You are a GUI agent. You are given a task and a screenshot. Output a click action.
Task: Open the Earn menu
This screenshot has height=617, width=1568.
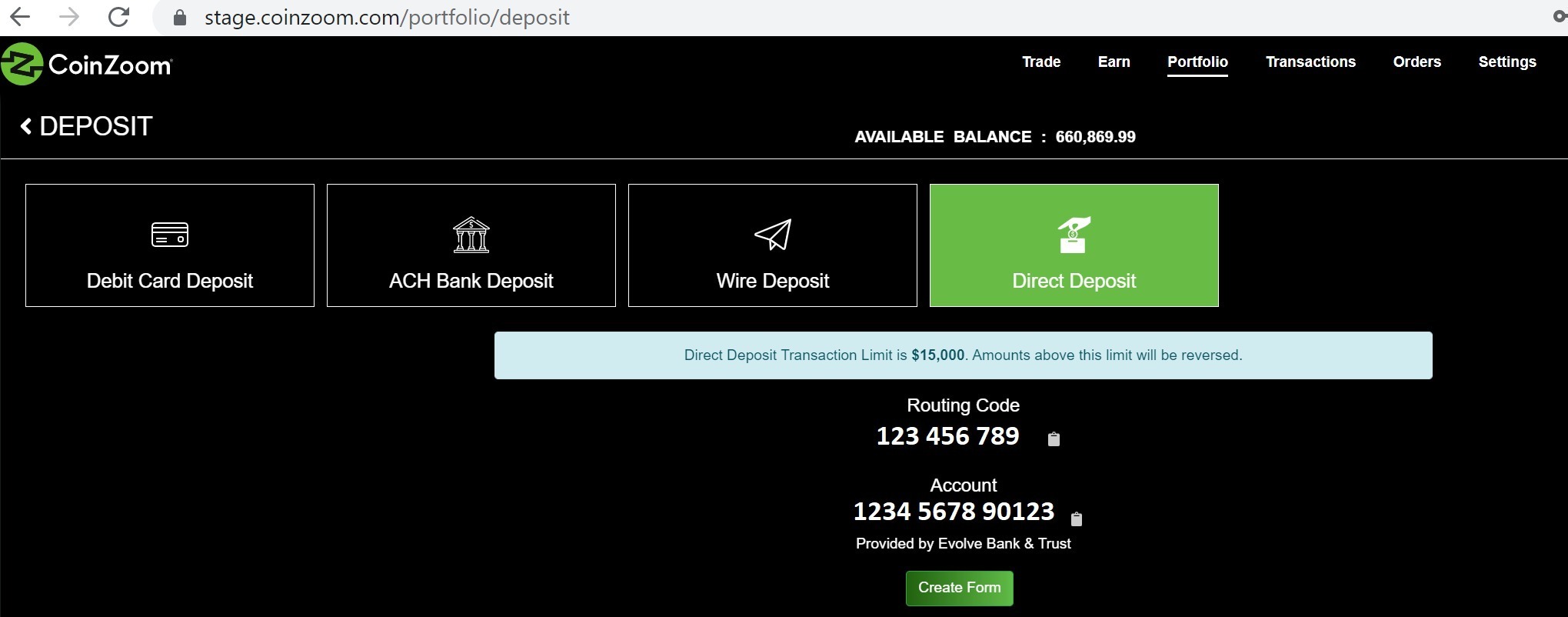1114,62
